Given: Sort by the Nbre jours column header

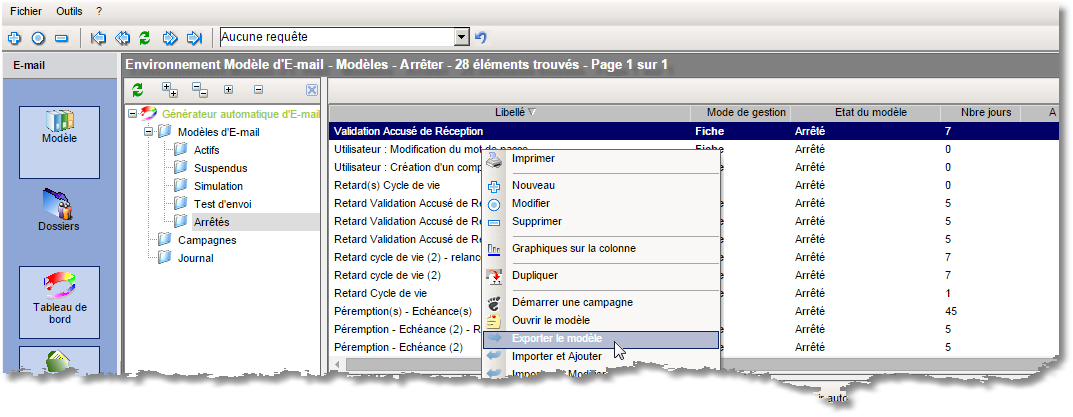Looking at the screenshot, I should pyautogui.click(x=981, y=113).
